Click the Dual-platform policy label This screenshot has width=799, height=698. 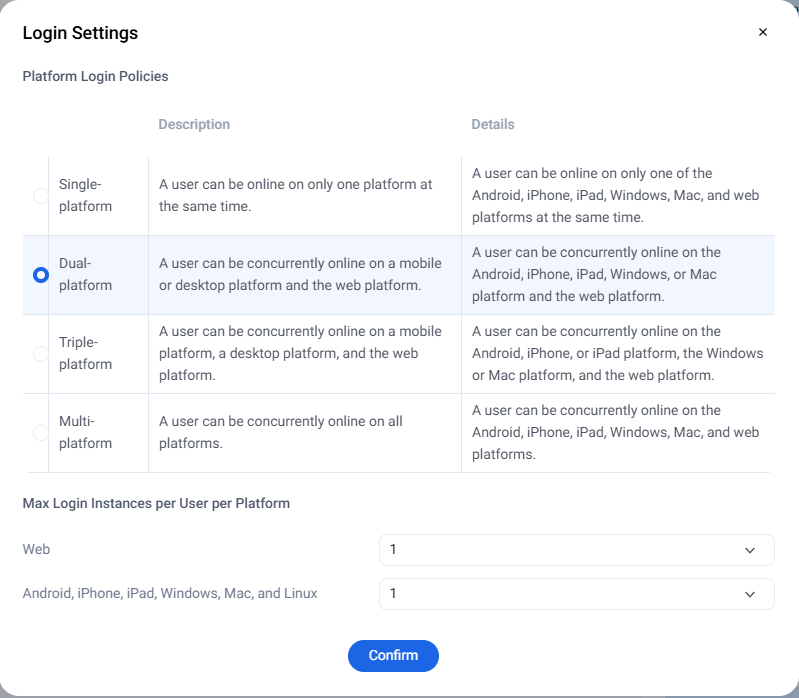85,274
